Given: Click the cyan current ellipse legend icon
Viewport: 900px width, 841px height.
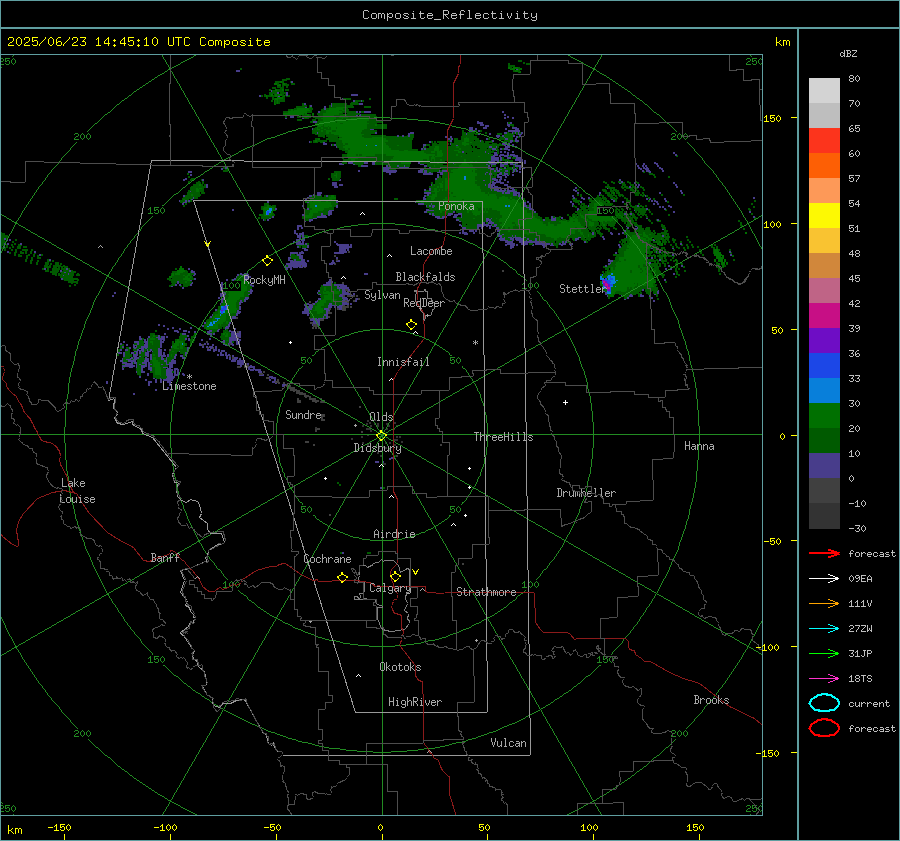Looking at the screenshot, I should pos(824,703).
